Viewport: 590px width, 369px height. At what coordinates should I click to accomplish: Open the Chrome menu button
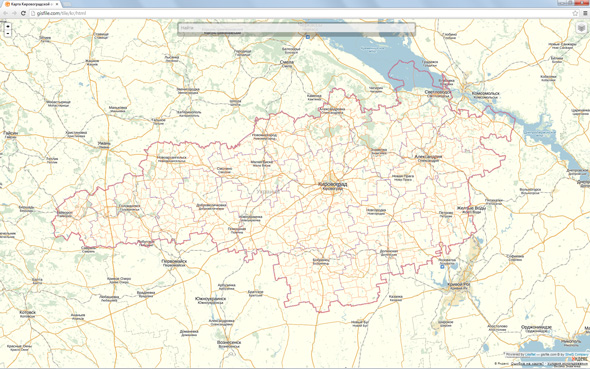(x=585, y=13)
